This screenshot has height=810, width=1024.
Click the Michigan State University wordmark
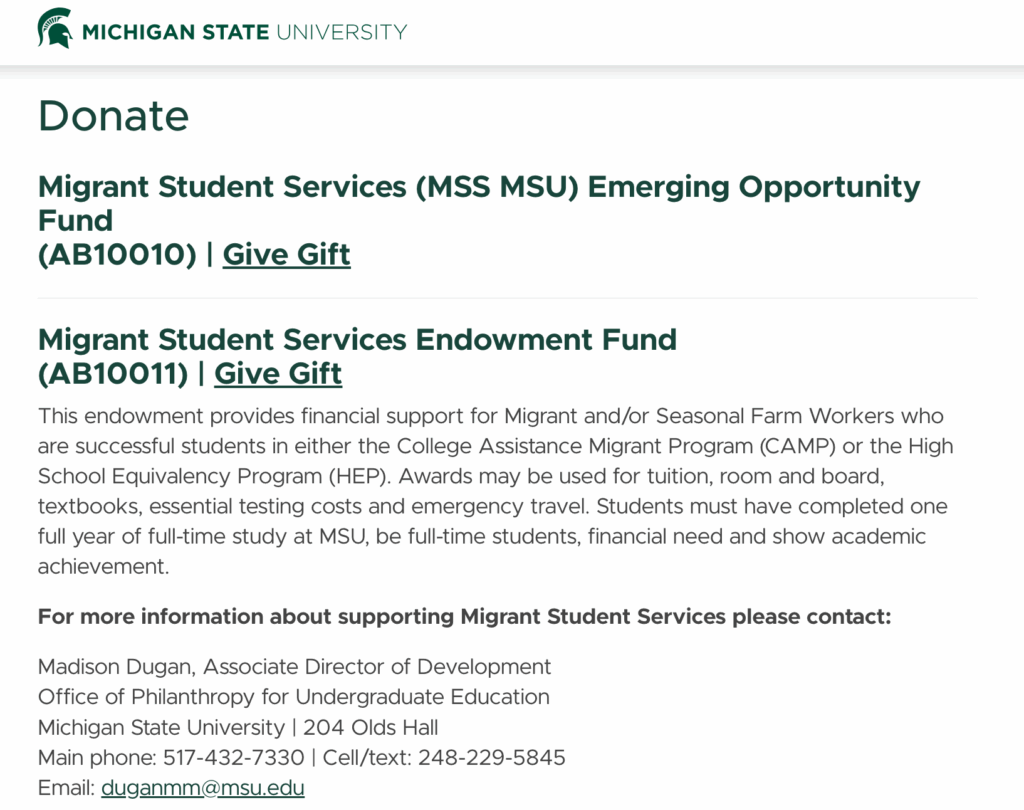pyautogui.click(x=244, y=32)
